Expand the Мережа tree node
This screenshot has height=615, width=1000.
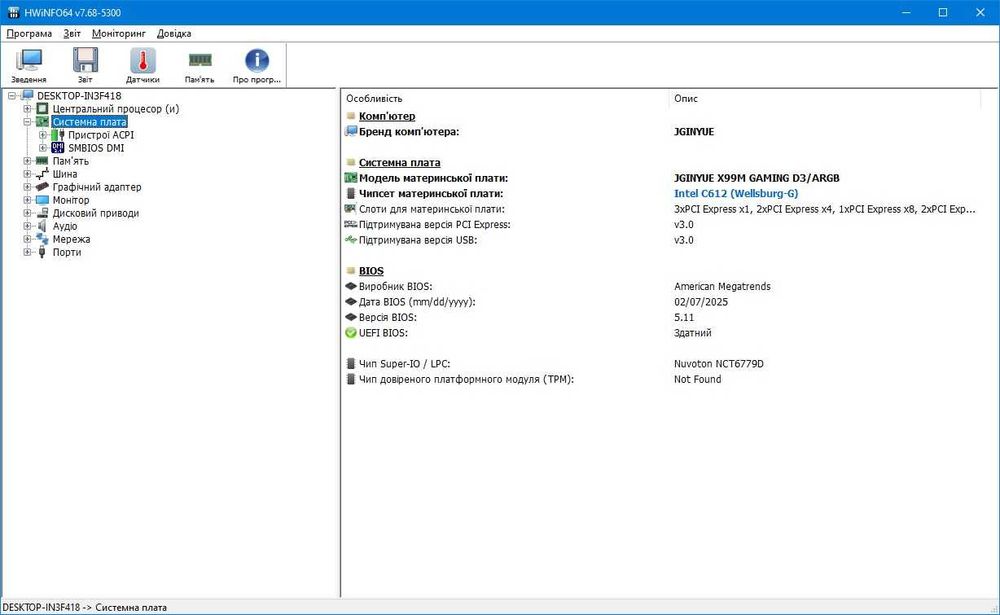pyautogui.click(x=27, y=239)
